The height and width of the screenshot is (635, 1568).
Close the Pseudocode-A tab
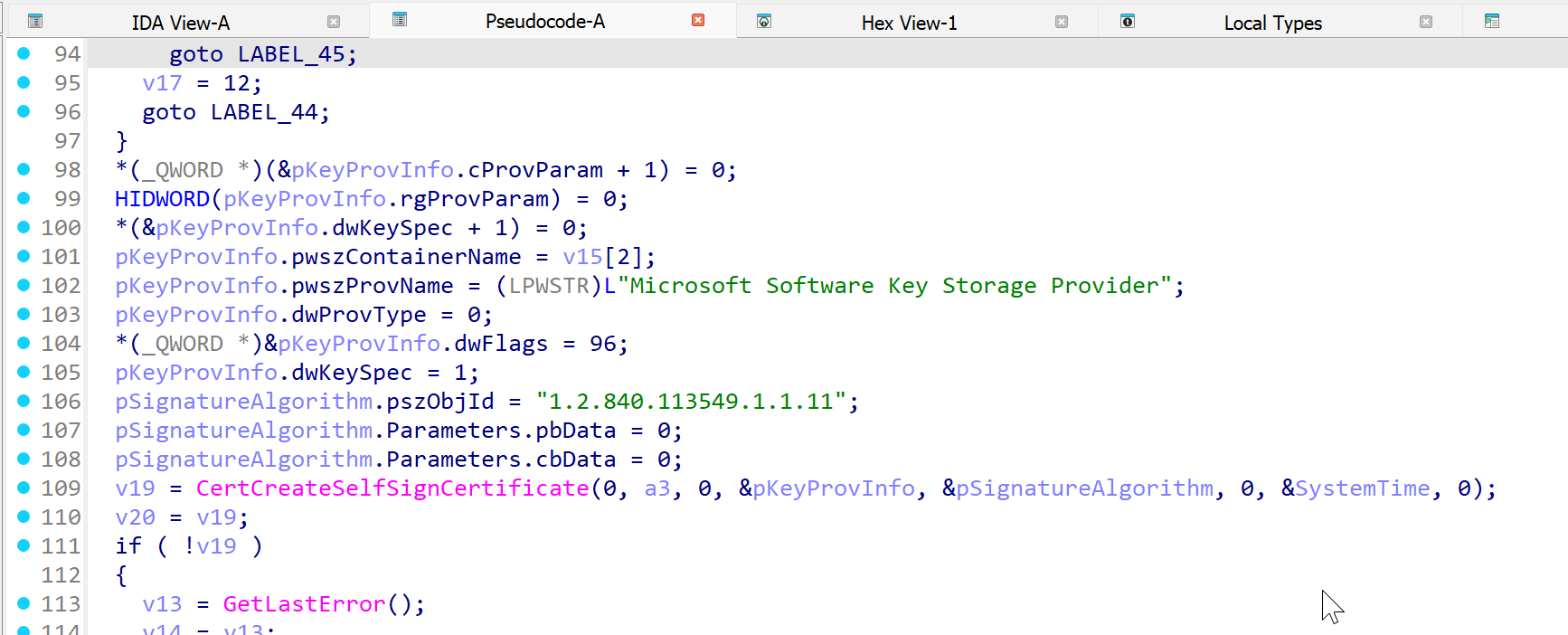698,20
